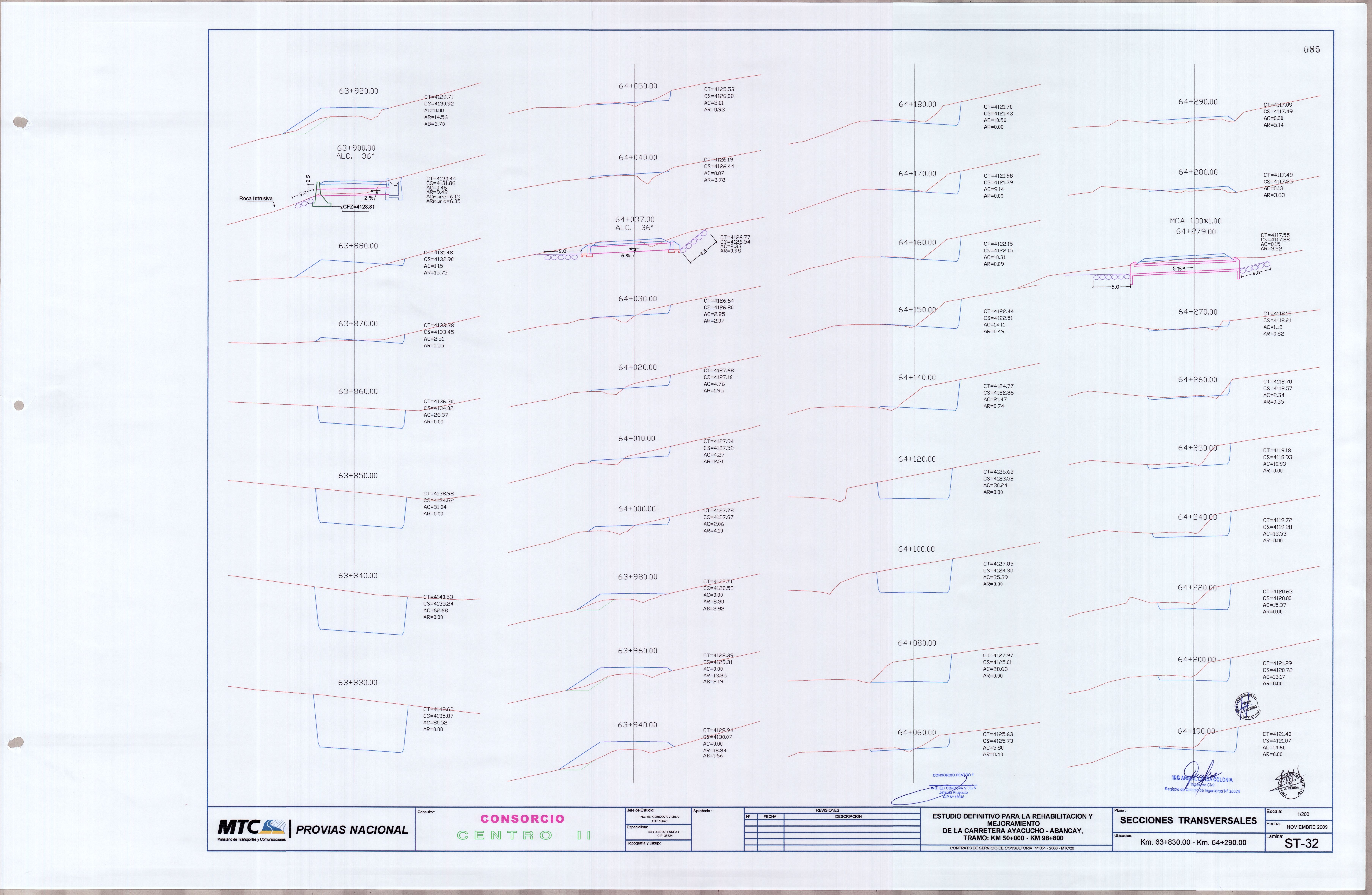Image resolution: width=1372 pixels, height=895 pixels.
Task: Click section label '64+000.00'
Action: (x=637, y=509)
